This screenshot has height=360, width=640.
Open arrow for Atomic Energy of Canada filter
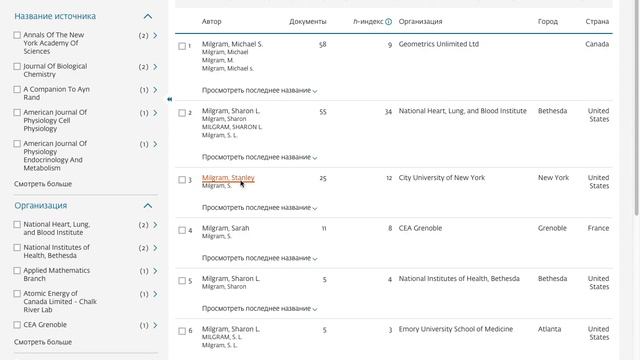pyautogui.click(x=155, y=294)
